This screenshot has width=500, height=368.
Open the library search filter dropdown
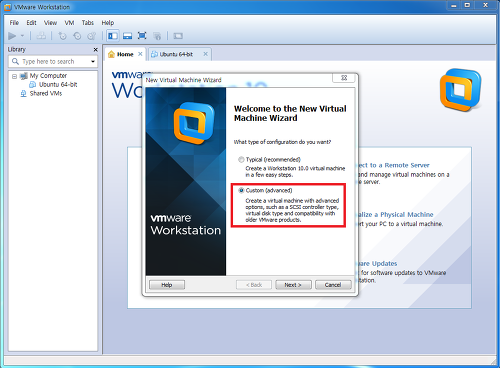click(93, 62)
